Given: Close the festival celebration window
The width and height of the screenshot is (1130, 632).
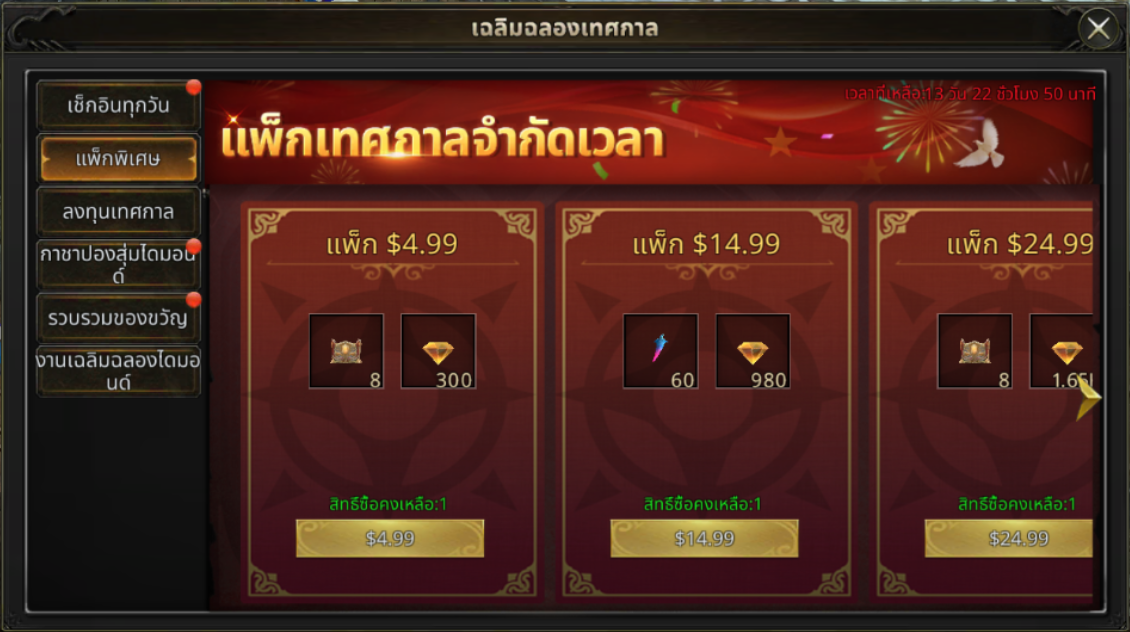Looking at the screenshot, I should point(1098,29).
